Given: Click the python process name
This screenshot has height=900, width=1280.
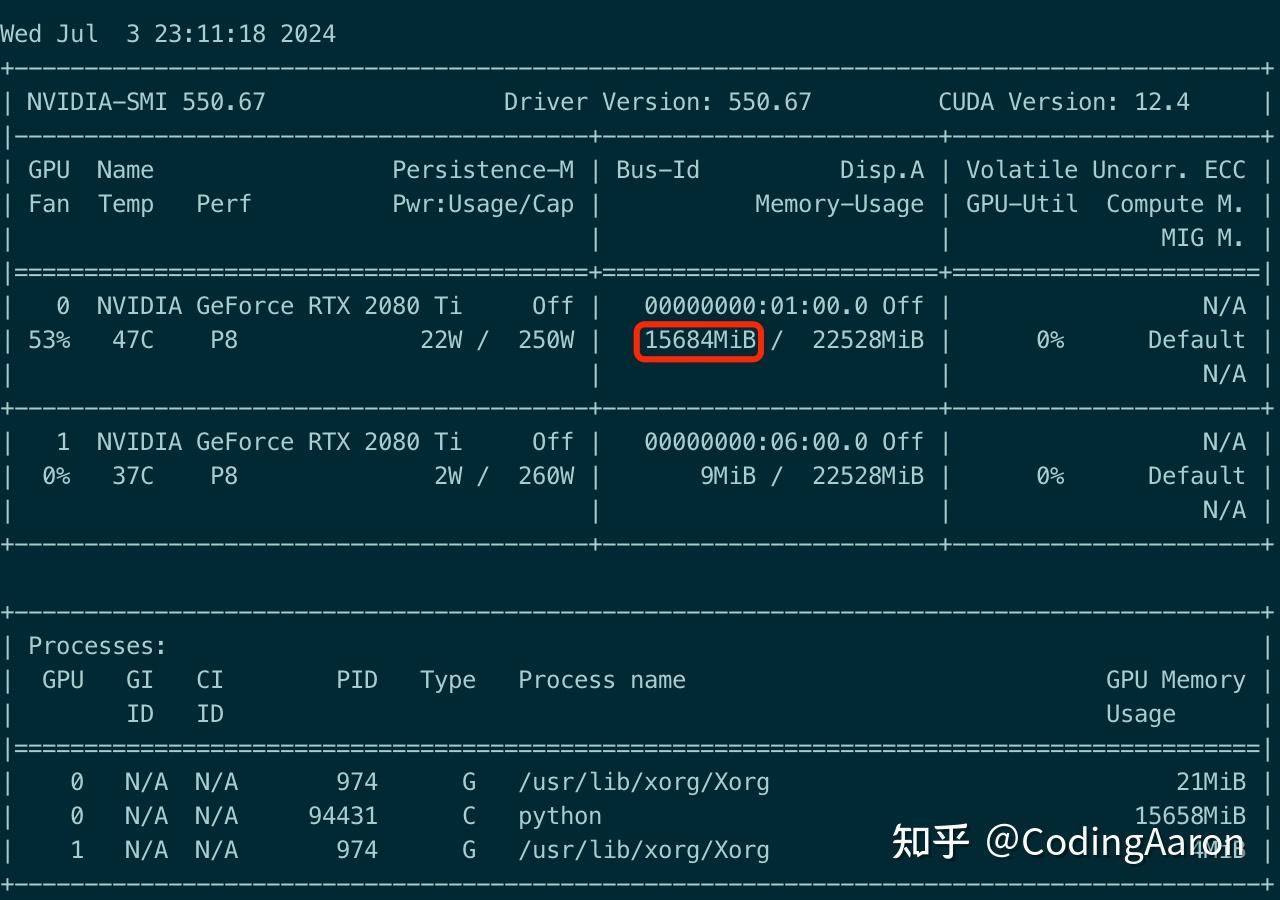Looking at the screenshot, I should click(559, 816).
